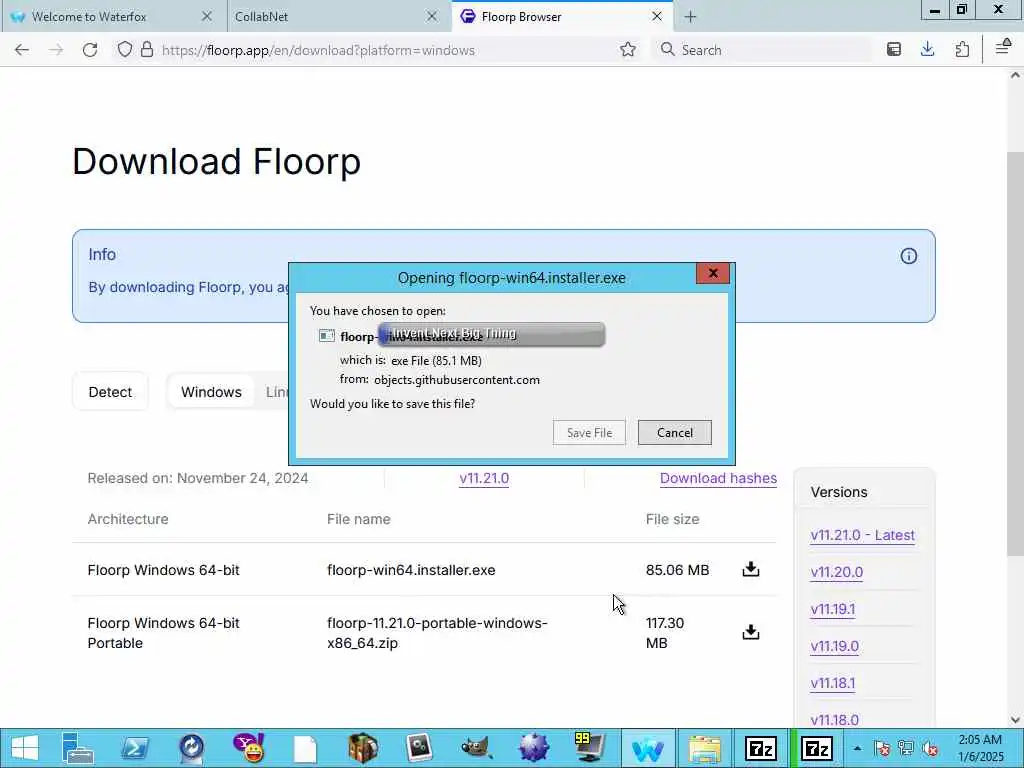1024x768 pixels.
Task: Open the Extensions puzzle icon
Action: (962, 50)
